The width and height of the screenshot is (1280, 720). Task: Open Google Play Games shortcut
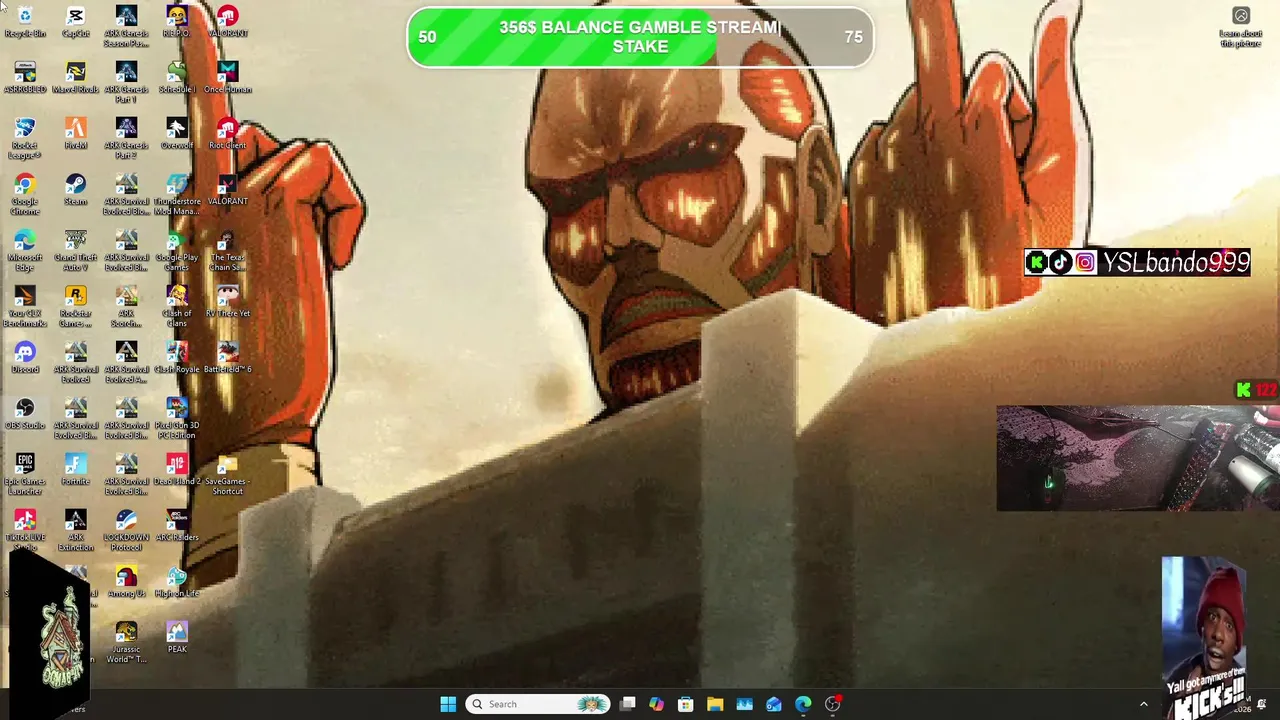[177, 251]
